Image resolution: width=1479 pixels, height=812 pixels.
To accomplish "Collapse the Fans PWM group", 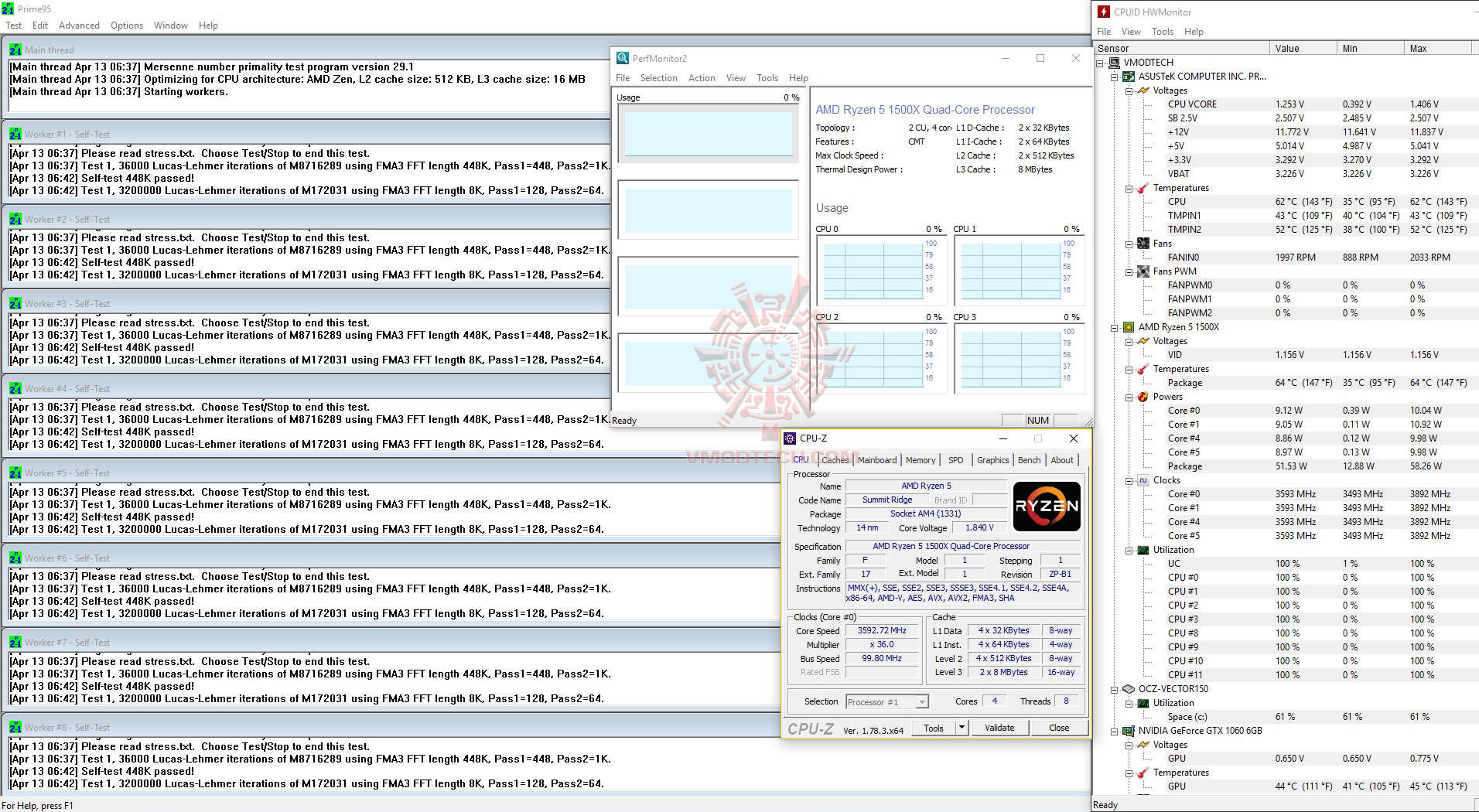I will (1129, 271).
